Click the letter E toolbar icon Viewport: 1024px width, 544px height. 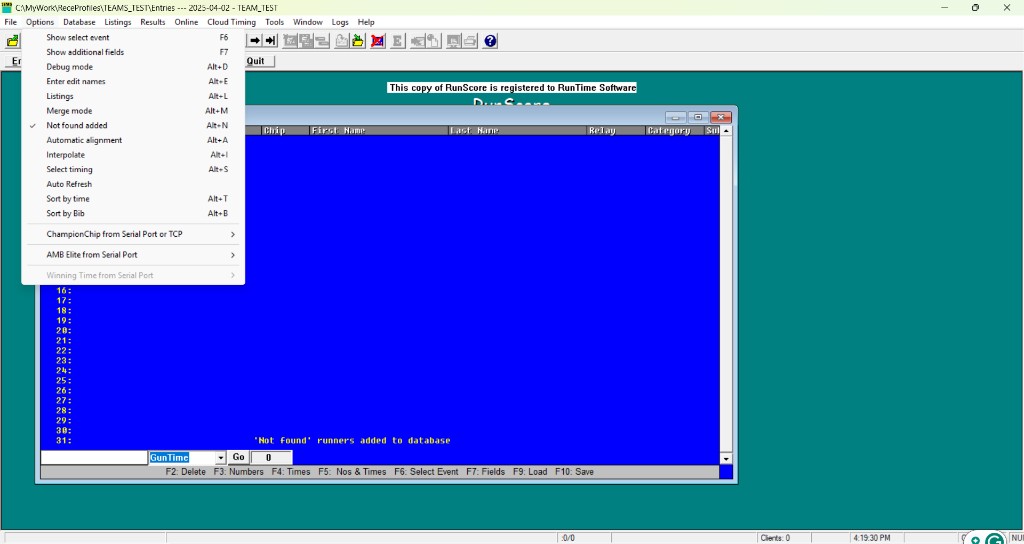click(x=396, y=41)
